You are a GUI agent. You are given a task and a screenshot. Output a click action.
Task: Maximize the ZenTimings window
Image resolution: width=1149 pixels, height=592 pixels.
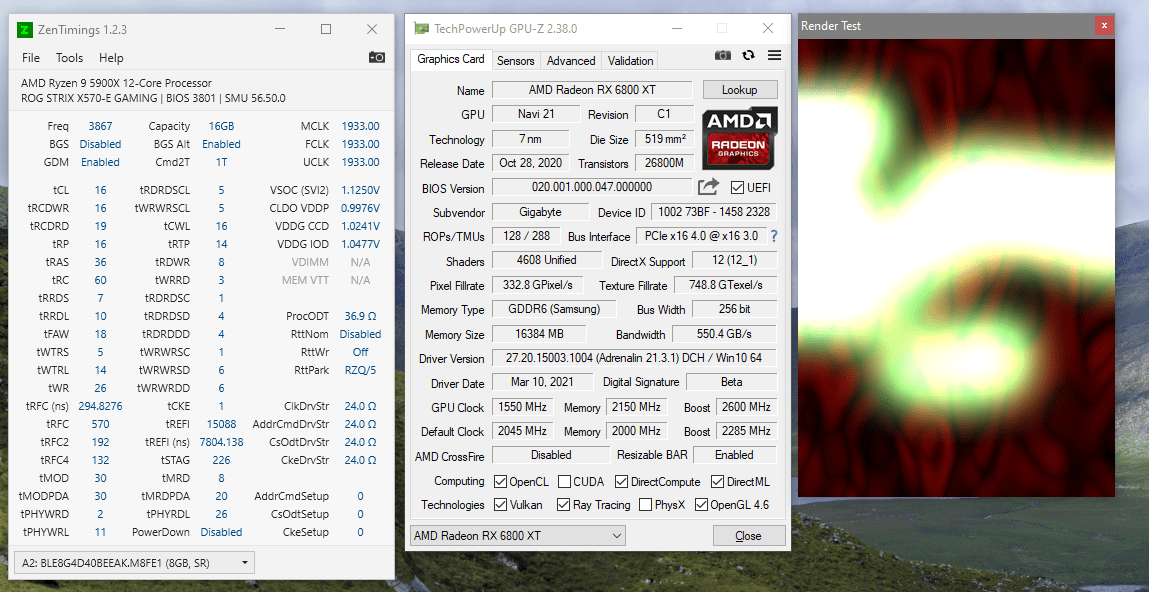(326, 29)
